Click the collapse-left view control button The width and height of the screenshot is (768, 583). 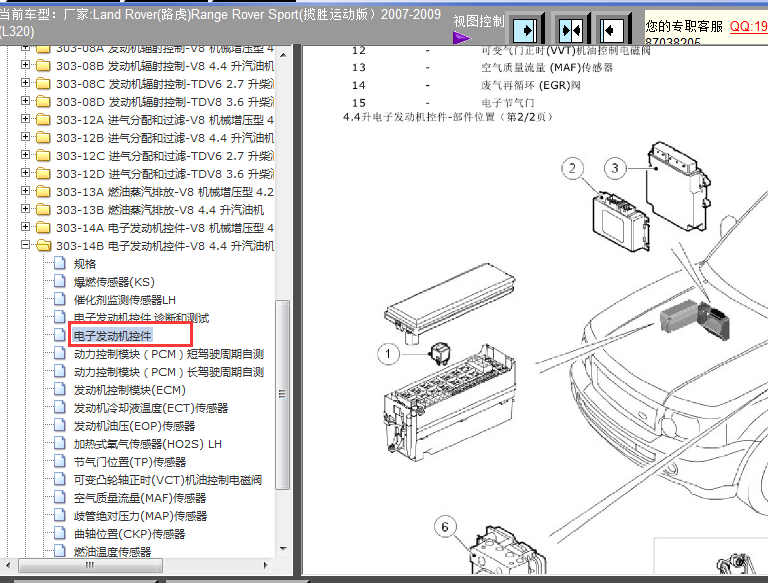pyautogui.click(x=611, y=30)
